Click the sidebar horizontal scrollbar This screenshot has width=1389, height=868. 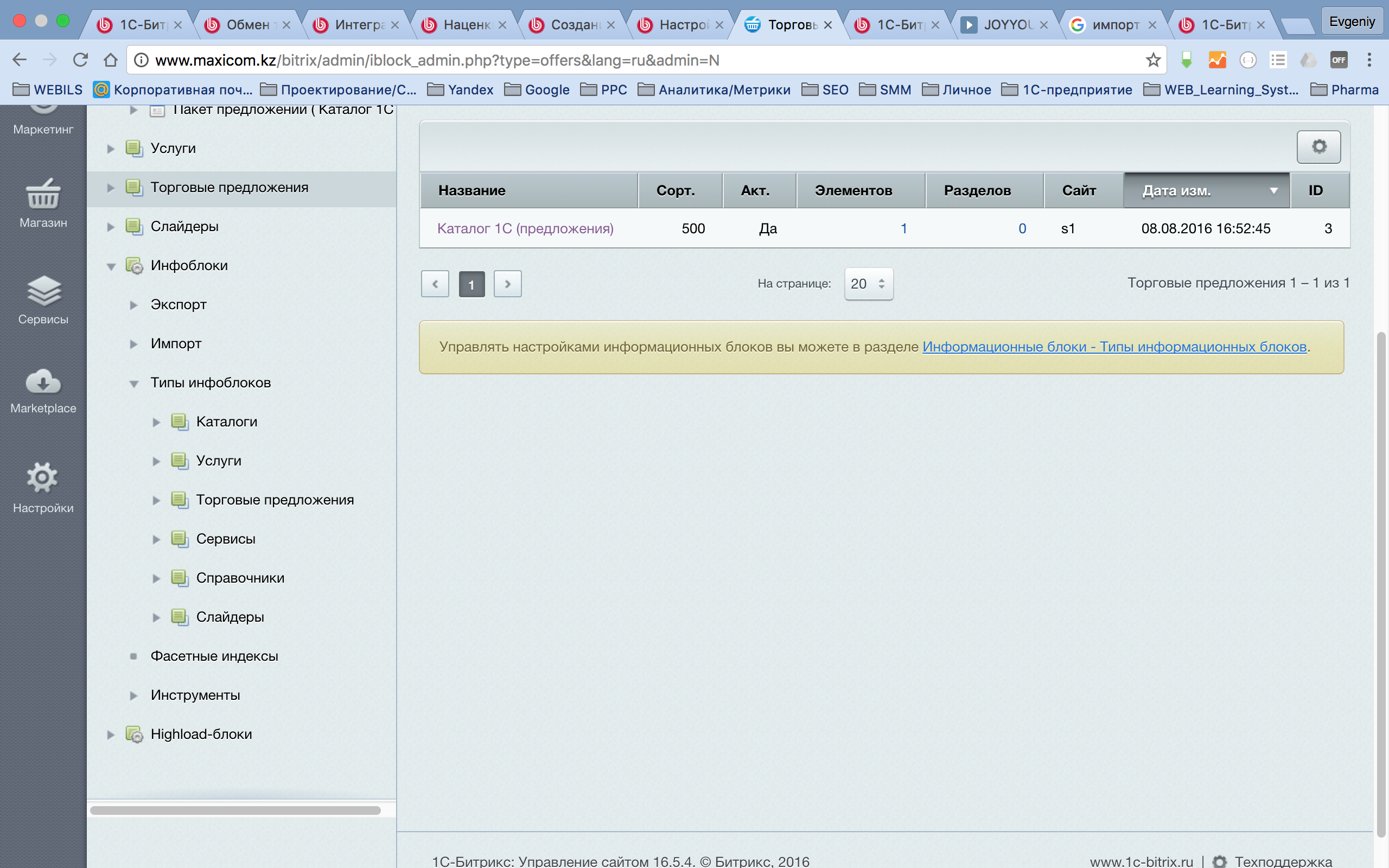[235, 810]
